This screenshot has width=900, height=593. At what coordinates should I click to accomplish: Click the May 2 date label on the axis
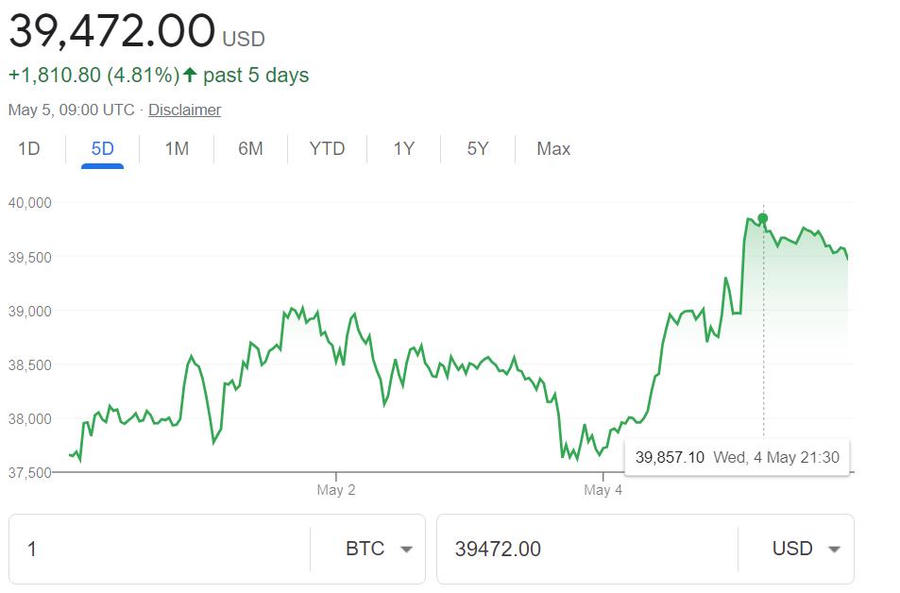[x=336, y=490]
